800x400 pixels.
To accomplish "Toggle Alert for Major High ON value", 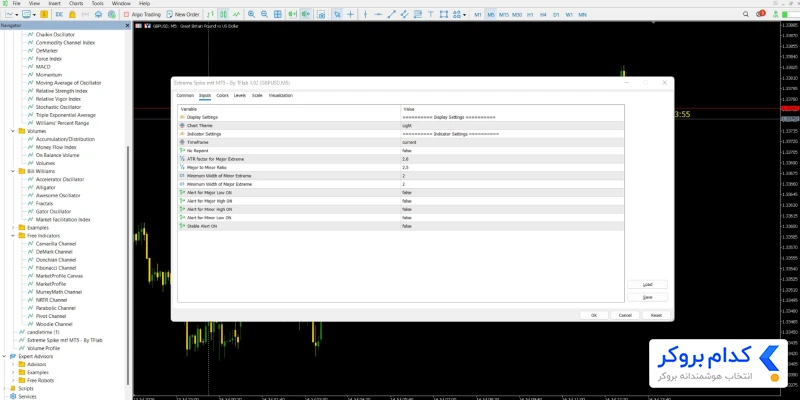I will (512, 201).
